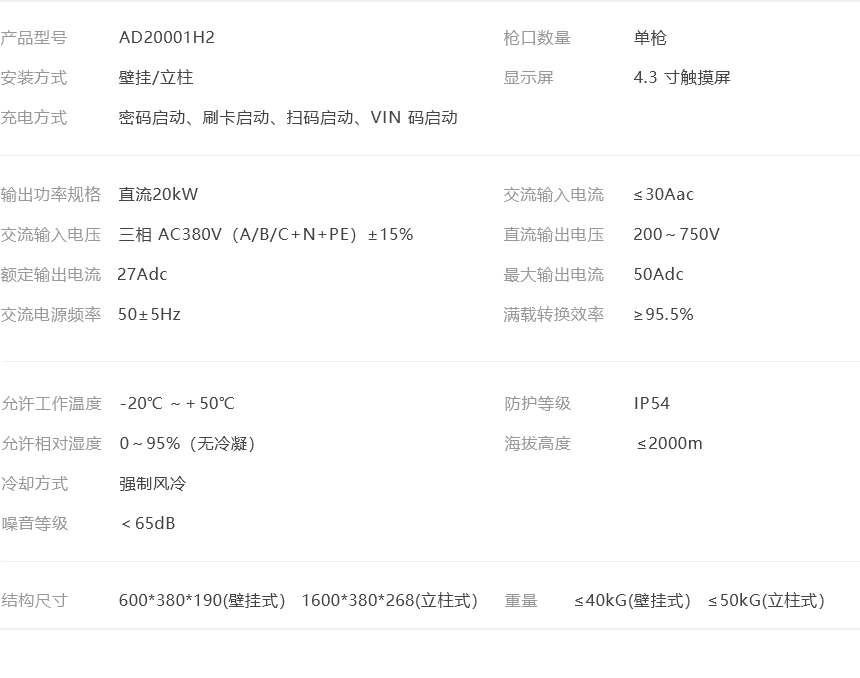Screen dimensions: 860x678
Task: Click the 200～750V DC output voltage
Action: coord(676,234)
